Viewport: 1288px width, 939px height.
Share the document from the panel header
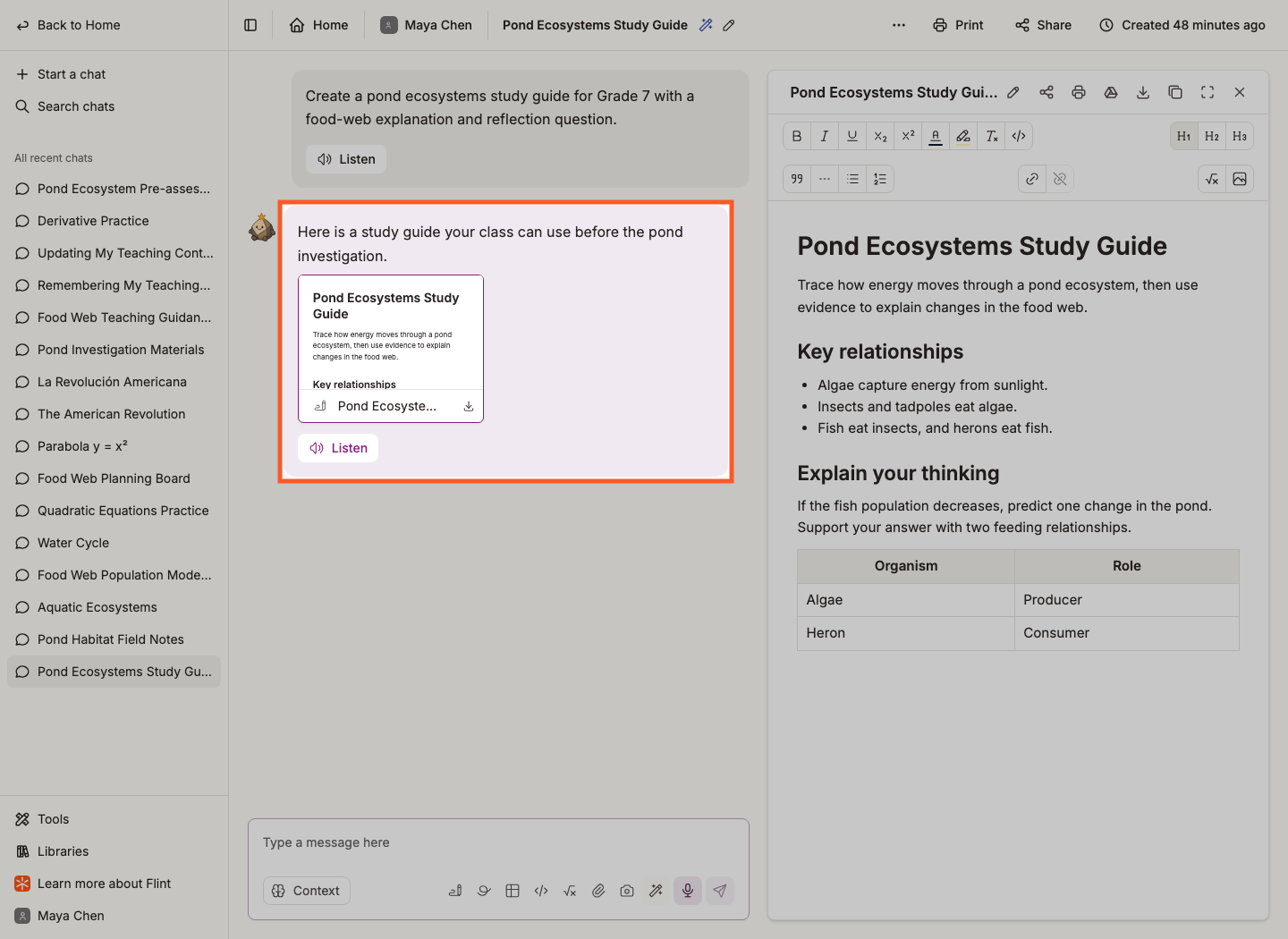(x=1046, y=92)
